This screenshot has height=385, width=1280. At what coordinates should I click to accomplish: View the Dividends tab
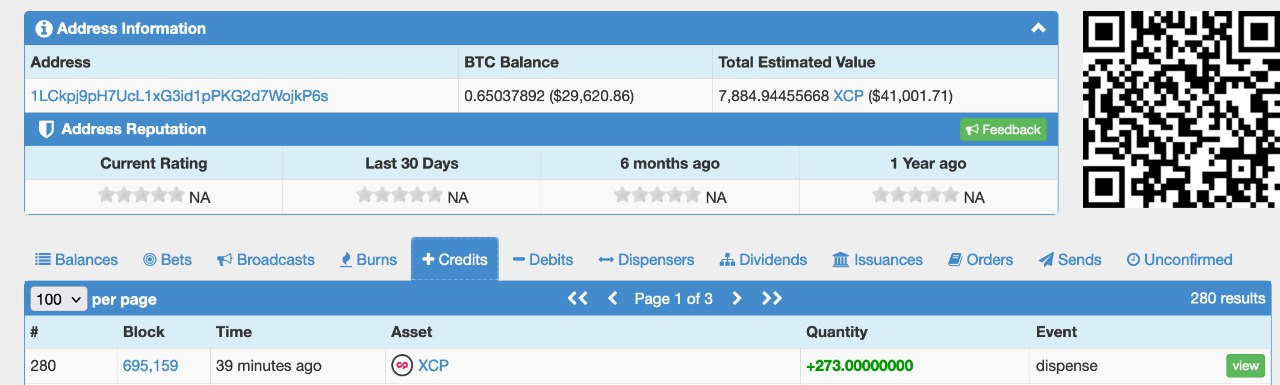[763, 259]
